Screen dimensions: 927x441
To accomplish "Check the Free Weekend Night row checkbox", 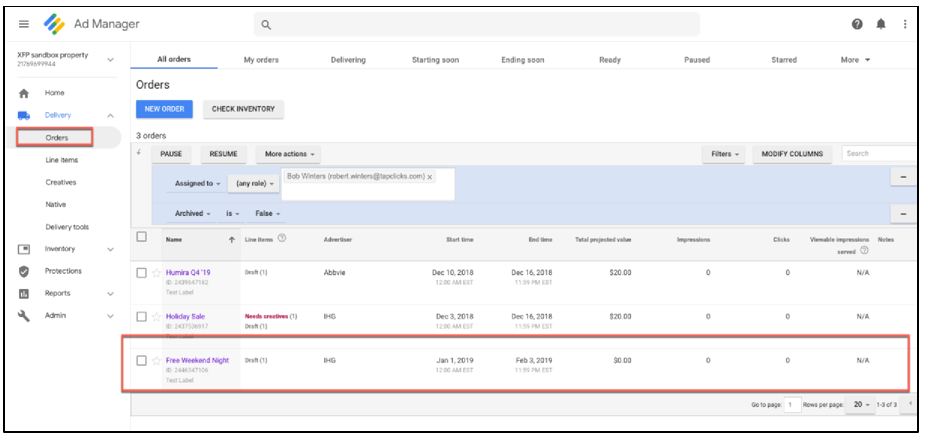I will point(141,361).
